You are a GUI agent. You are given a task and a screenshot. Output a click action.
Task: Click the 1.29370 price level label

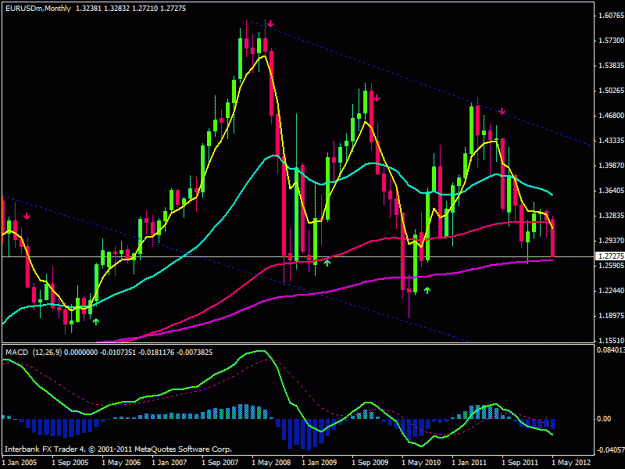(611, 241)
